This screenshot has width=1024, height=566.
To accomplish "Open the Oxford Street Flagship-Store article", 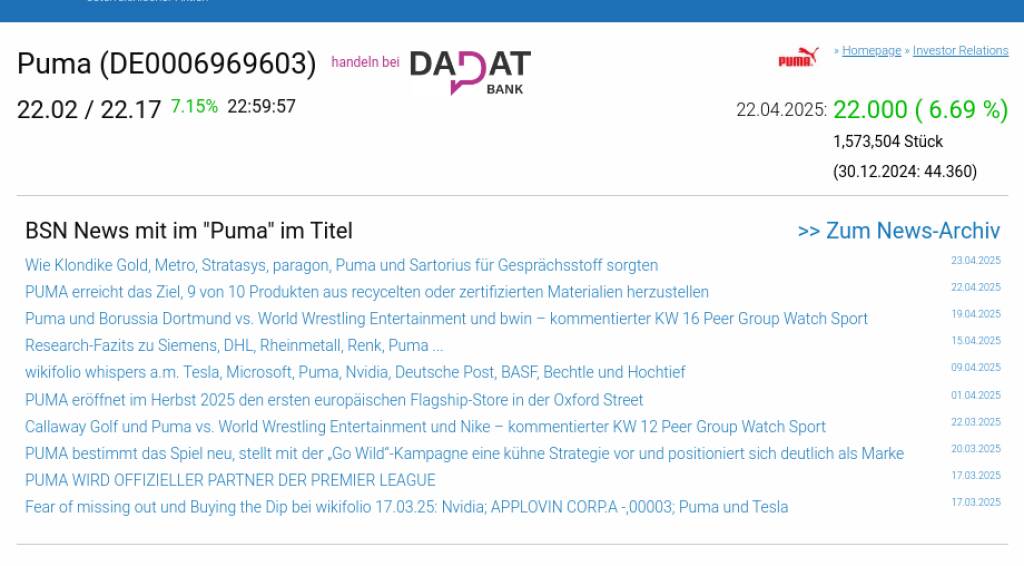I will [334, 400].
